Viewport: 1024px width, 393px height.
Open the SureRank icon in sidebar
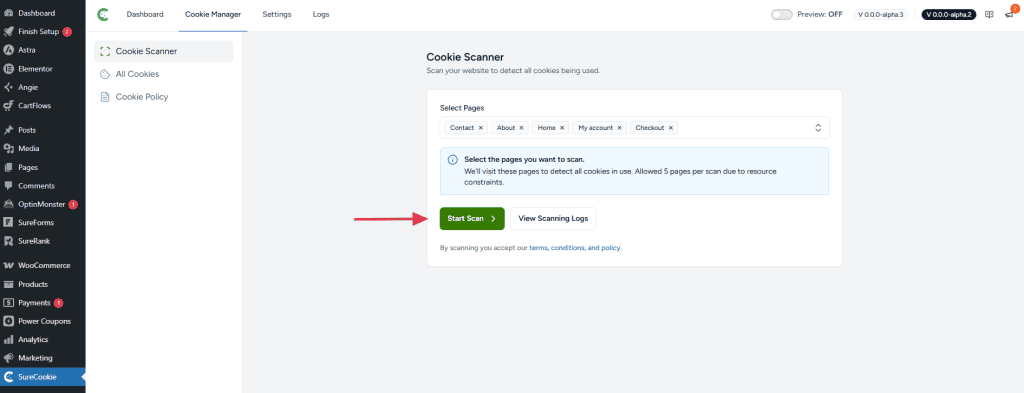click(x=8, y=241)
